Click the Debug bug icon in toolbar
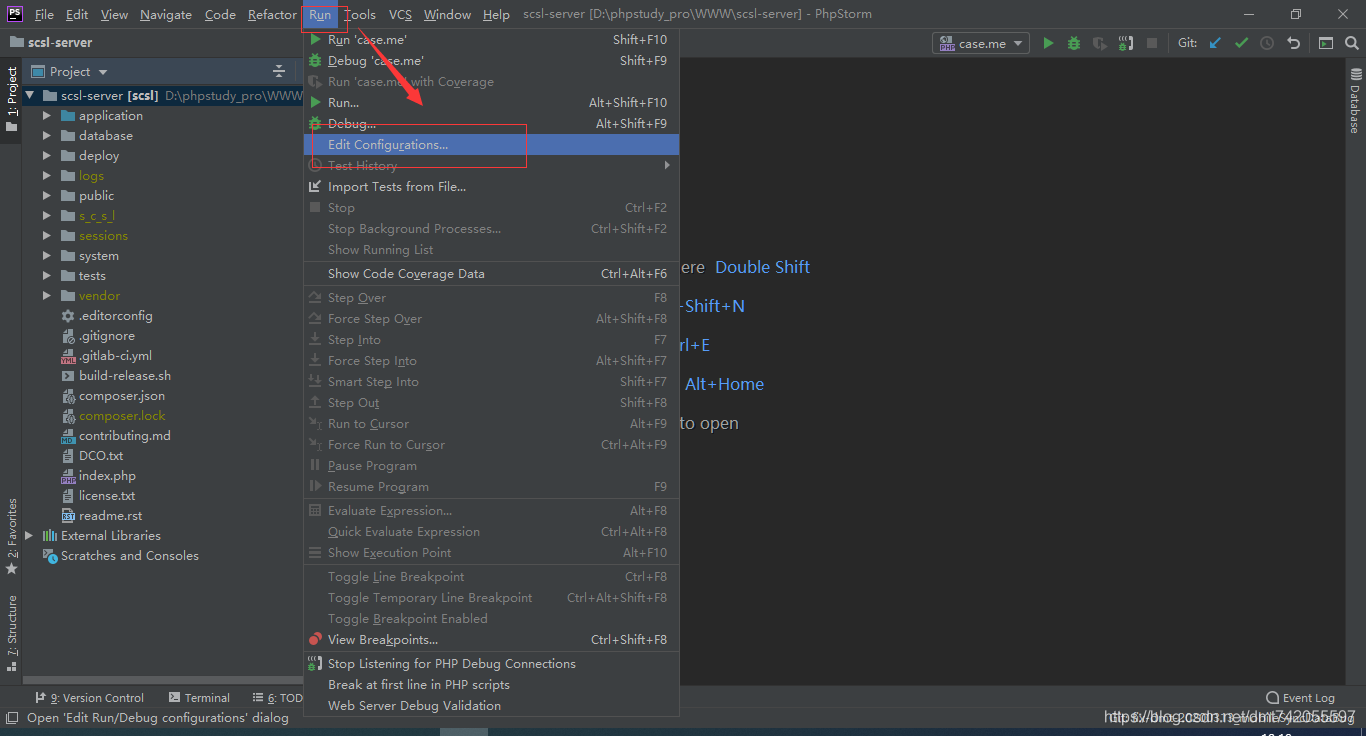 point(1074,43)
